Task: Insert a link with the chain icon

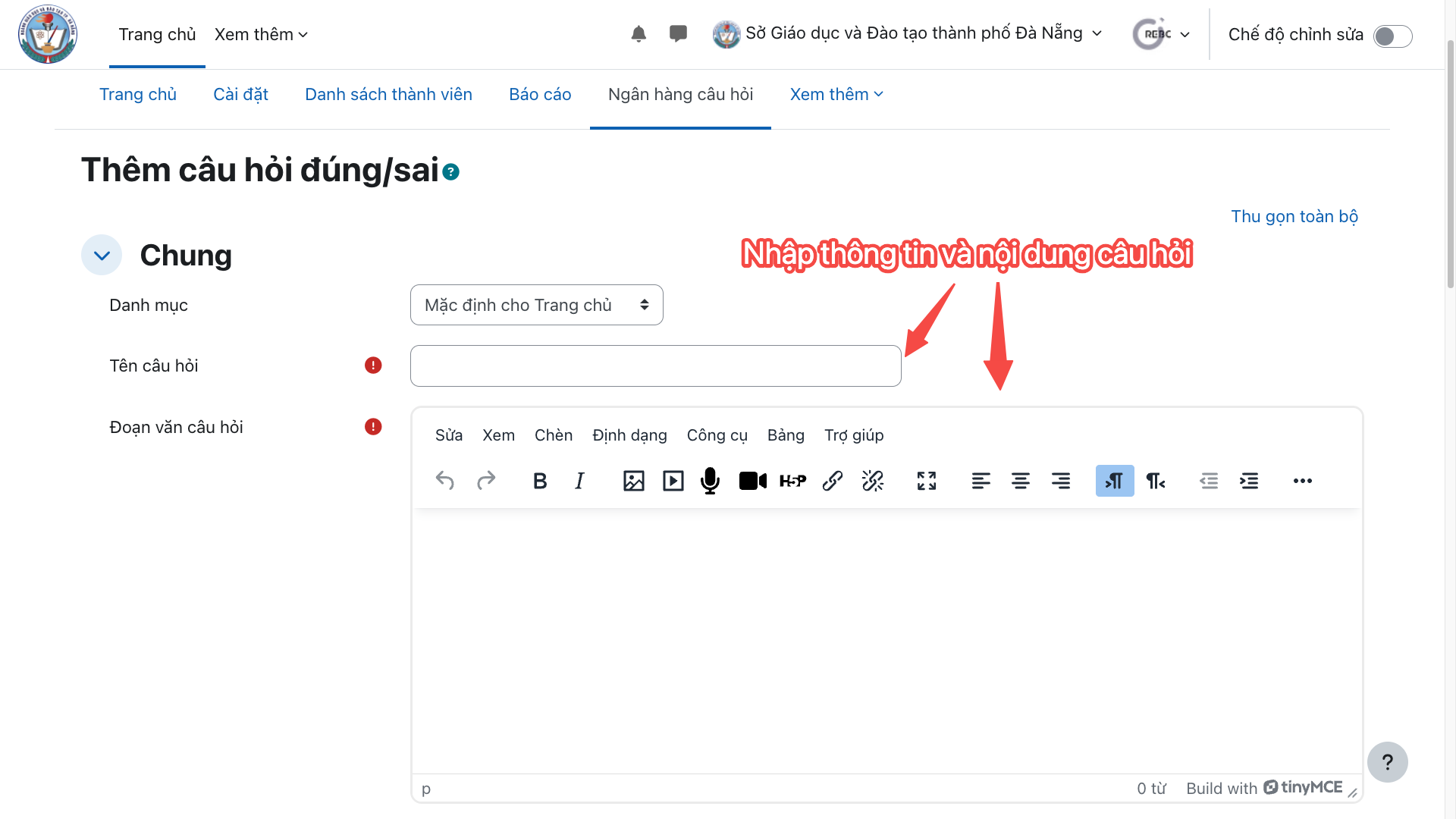Action: 833,481
